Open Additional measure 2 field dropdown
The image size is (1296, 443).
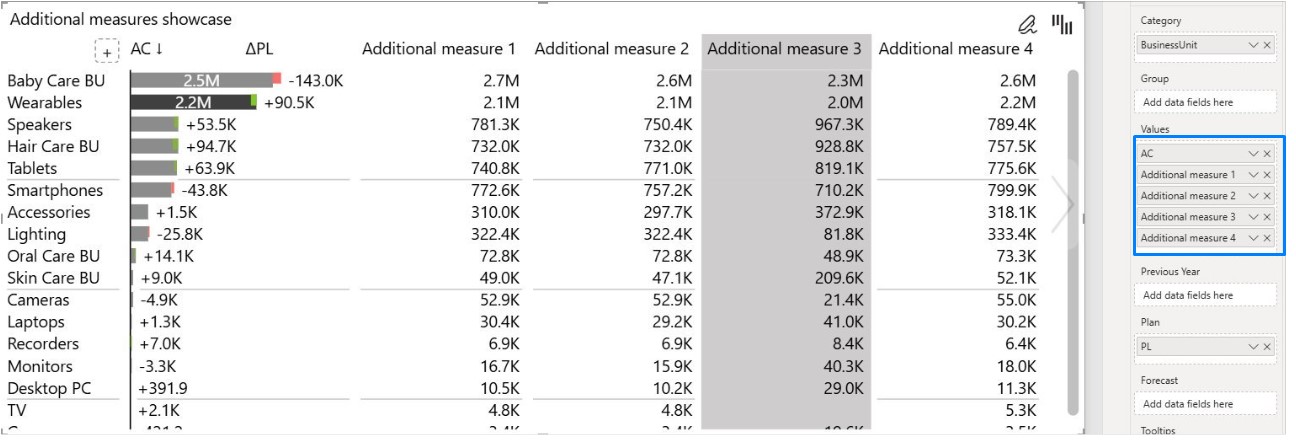[1254, 196]
